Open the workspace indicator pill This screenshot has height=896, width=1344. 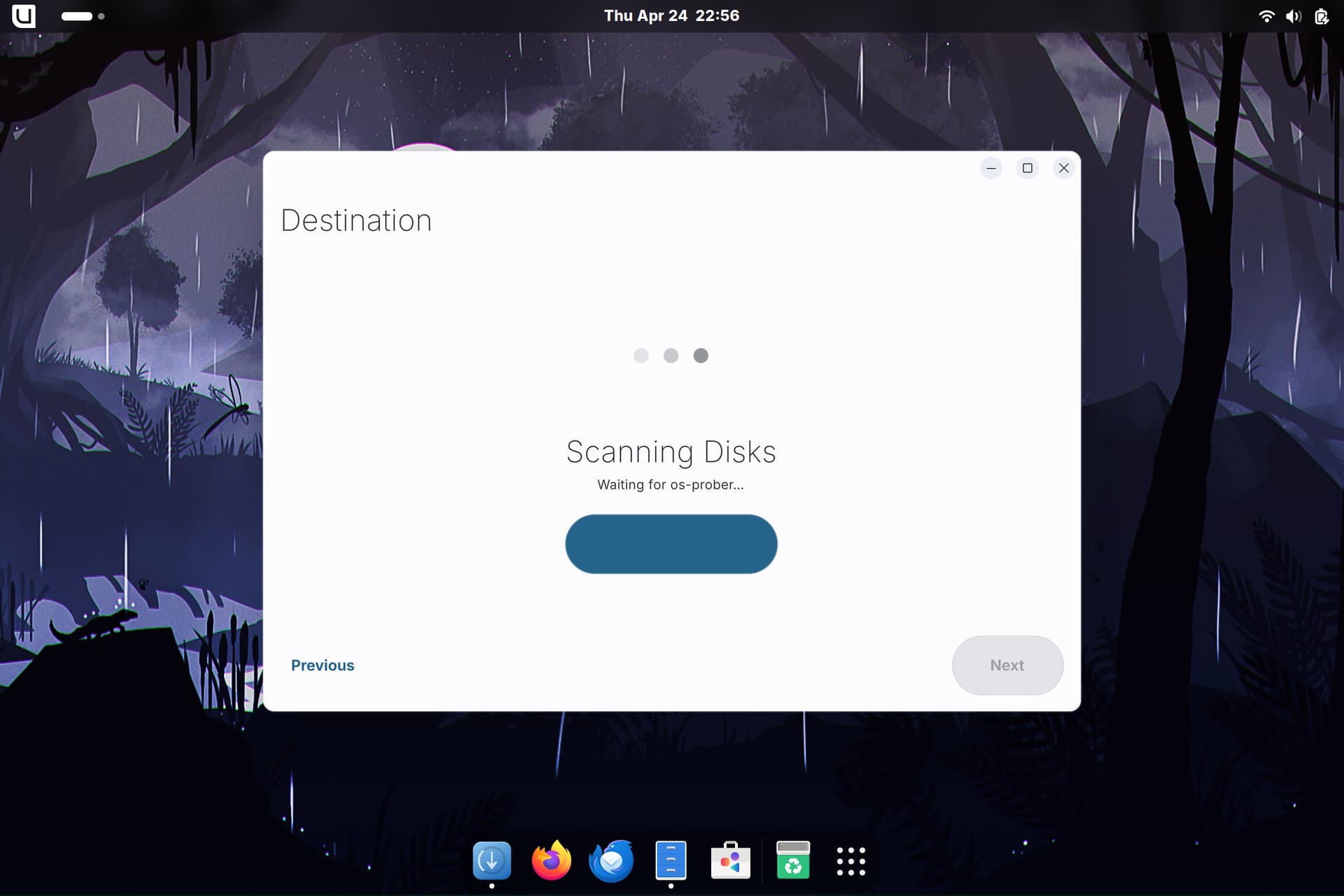pos(83,16)
